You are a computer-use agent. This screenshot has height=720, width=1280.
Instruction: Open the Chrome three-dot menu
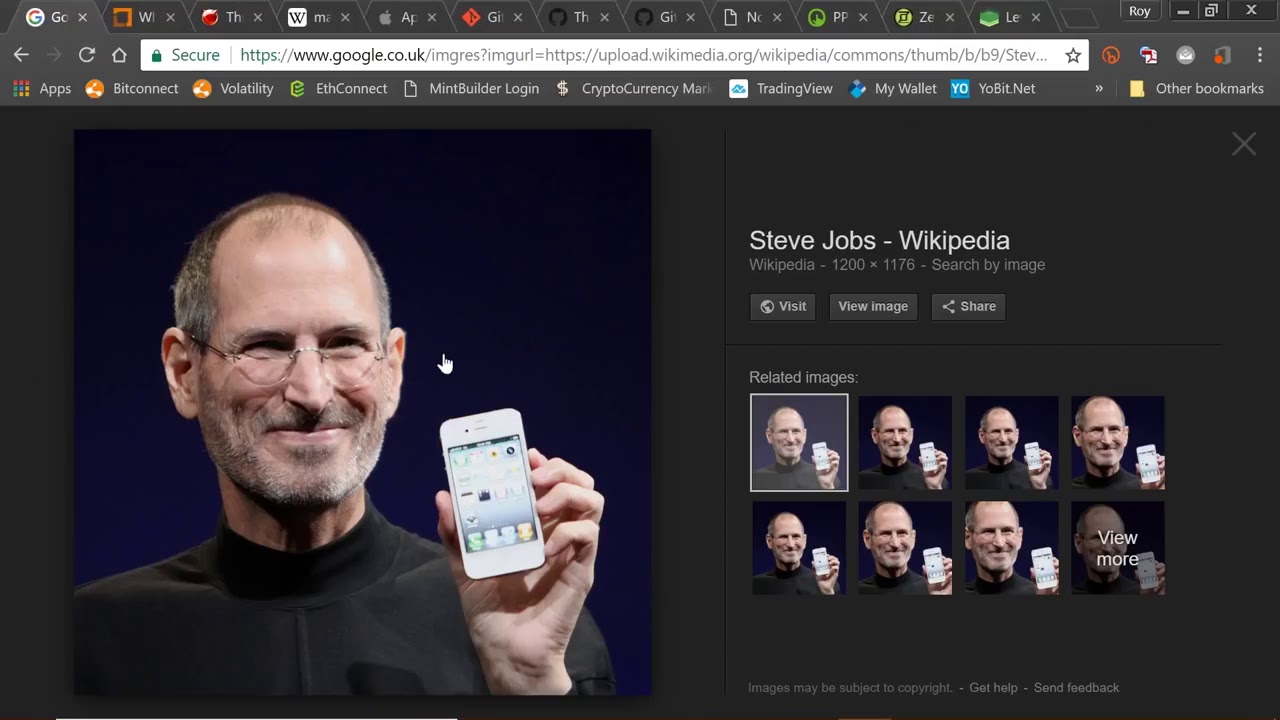[1259, 55]
